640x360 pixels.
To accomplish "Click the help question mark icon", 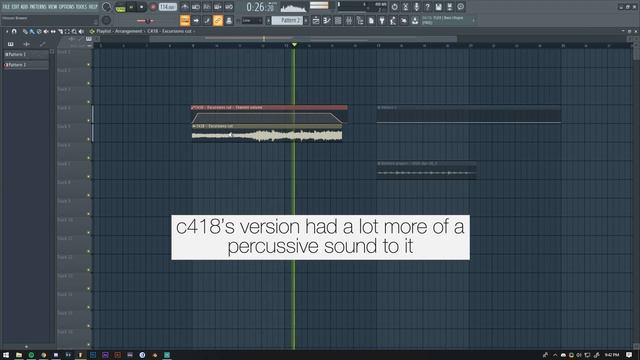I will 427,7.
